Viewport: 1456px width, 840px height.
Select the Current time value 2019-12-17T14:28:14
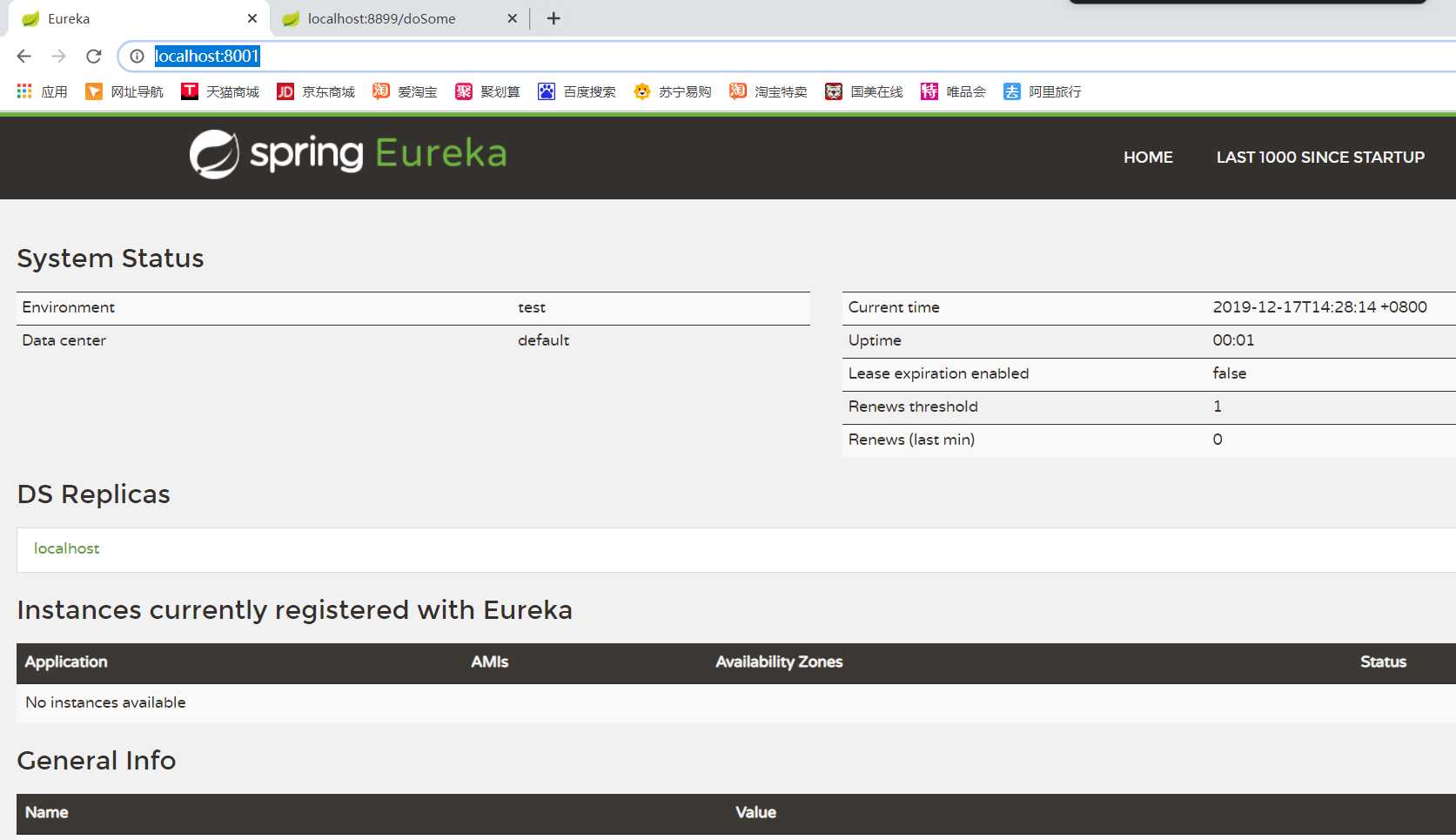[x=1319, y=307]
